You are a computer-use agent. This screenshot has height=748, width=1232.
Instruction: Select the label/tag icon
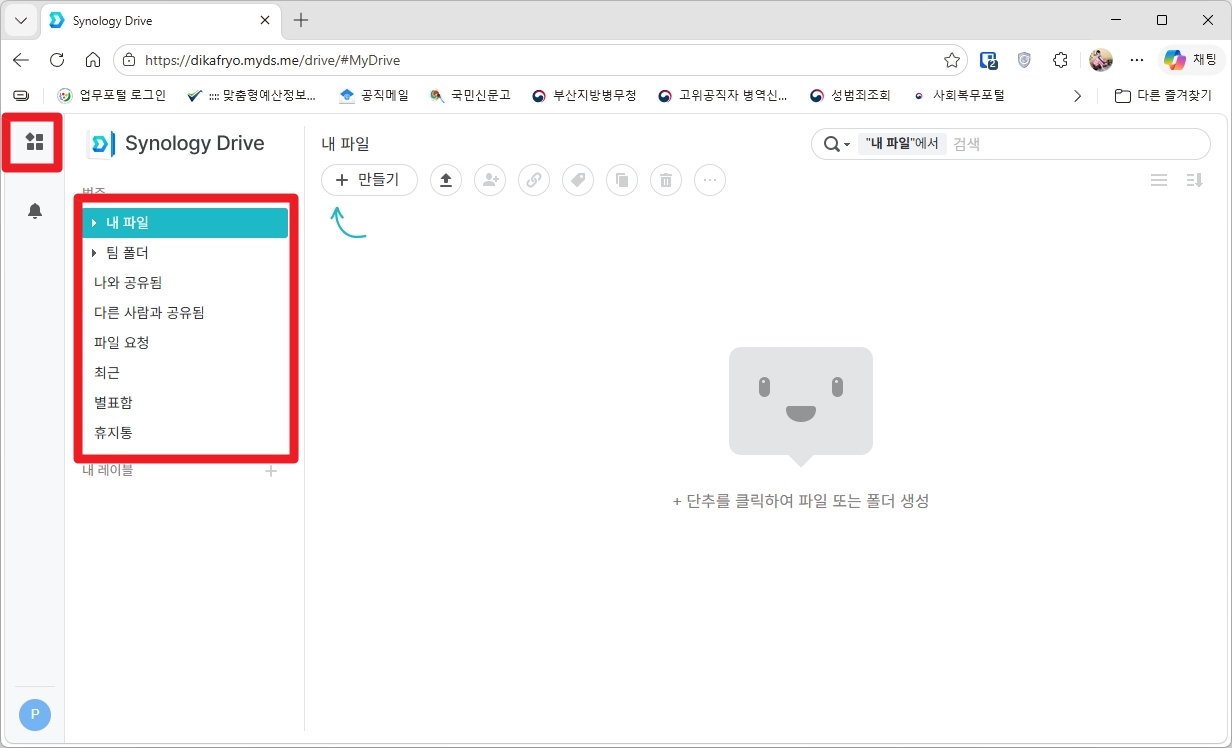coord(578,180)
